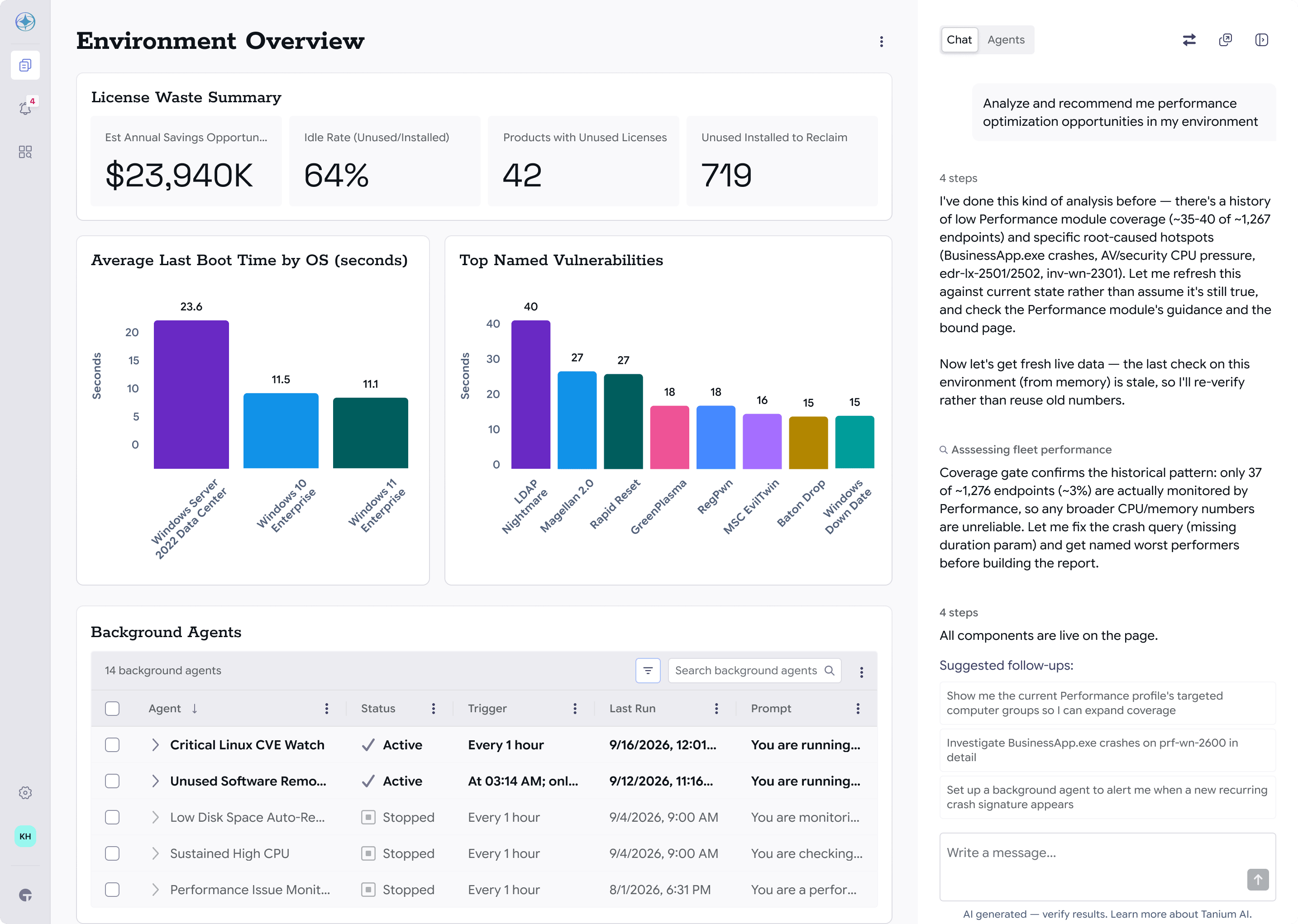
Task: Open settings gear in sidebar
Action: [x=25, y=793]
